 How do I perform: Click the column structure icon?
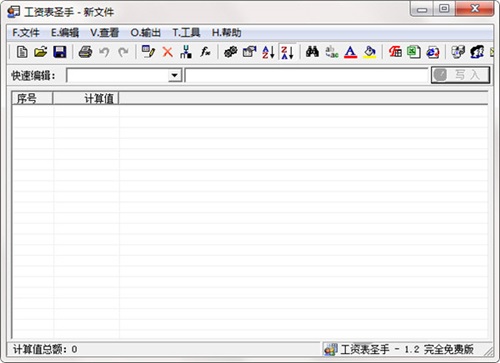(186, 52)
